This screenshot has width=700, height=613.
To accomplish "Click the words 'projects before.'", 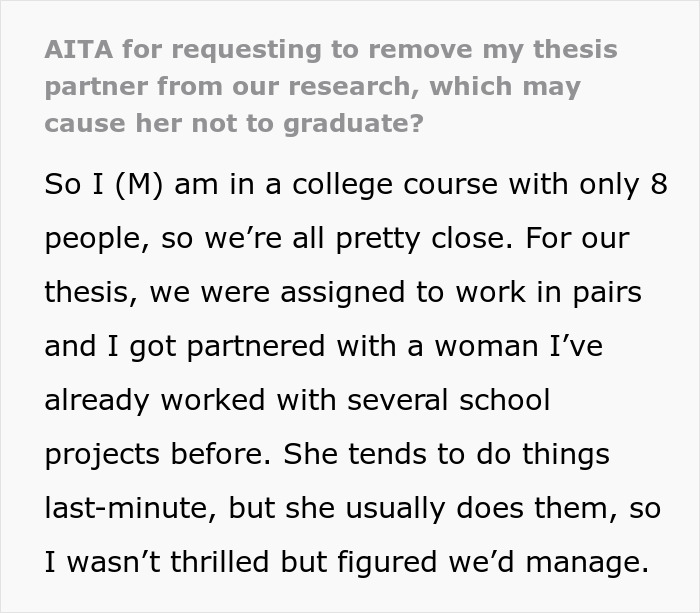I will click(155, 455).
